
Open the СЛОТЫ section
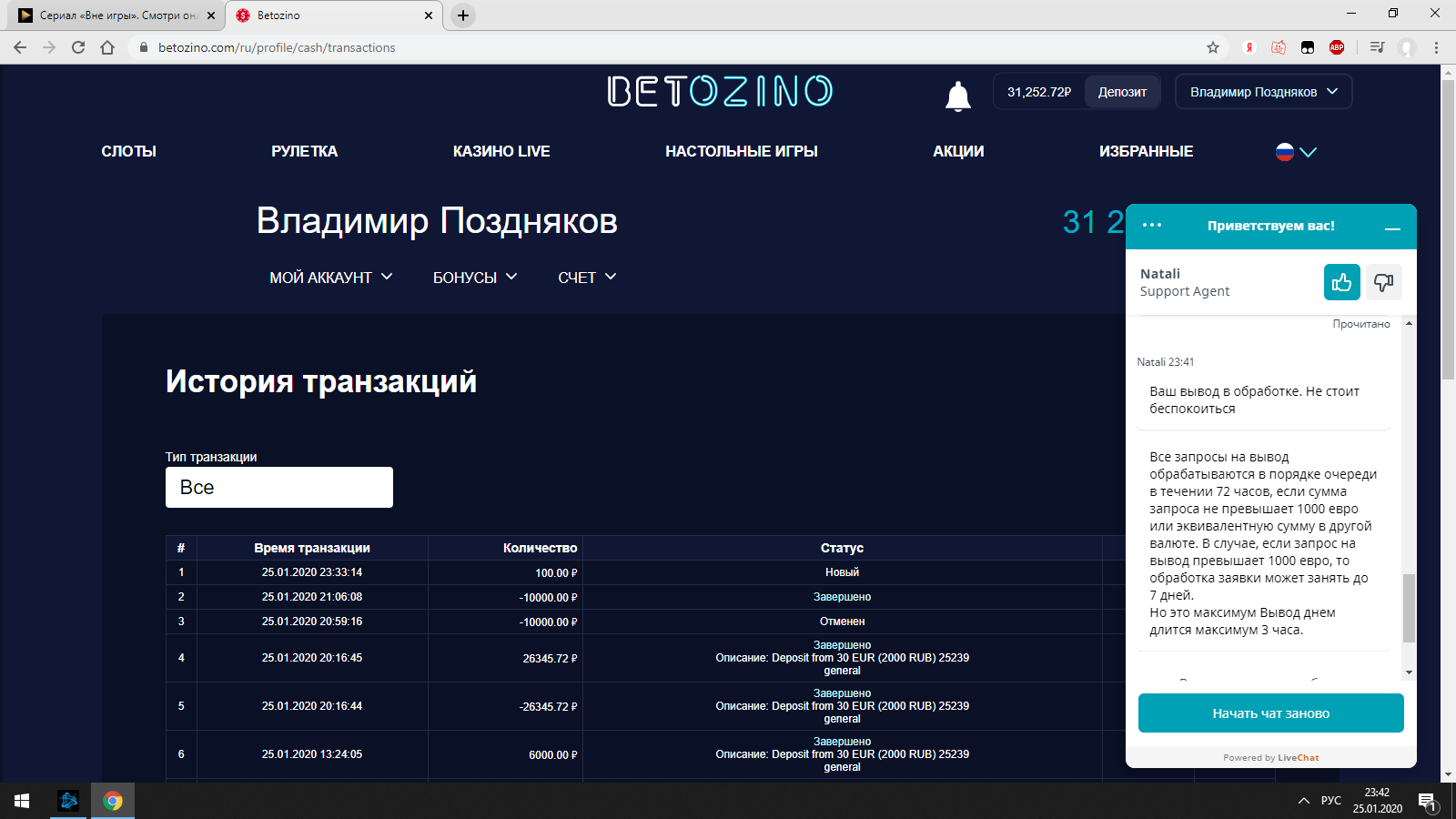point(129,151)
